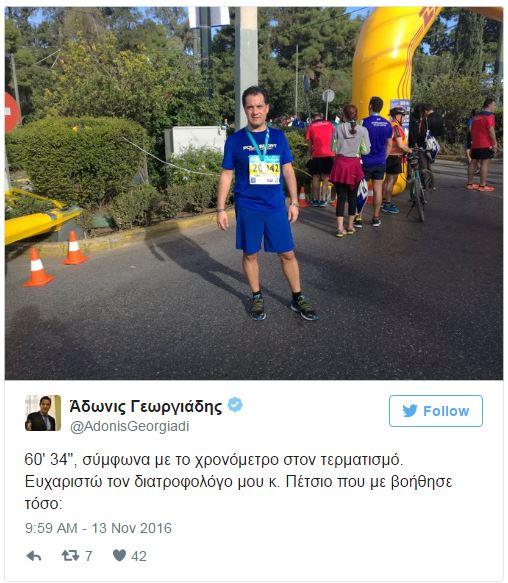Open the 9:59 AM timestamp permalink
Image resolution: width=508 pixels, height=583 pixels.
(x=51, y=528)
